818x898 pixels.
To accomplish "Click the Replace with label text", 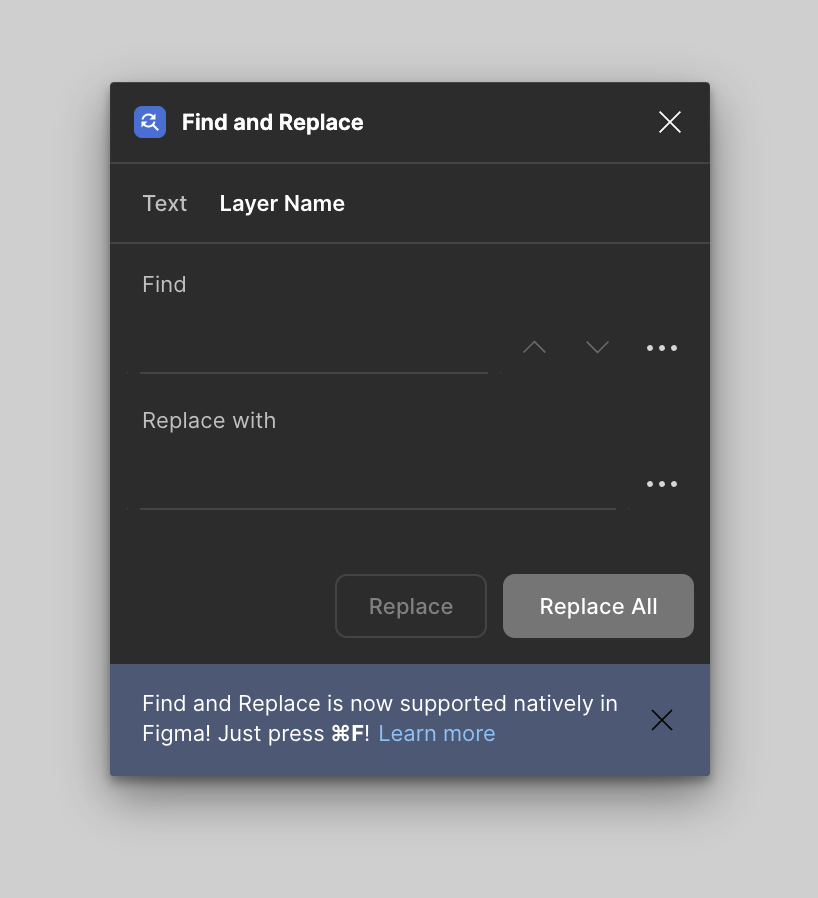I will point(209,420).
